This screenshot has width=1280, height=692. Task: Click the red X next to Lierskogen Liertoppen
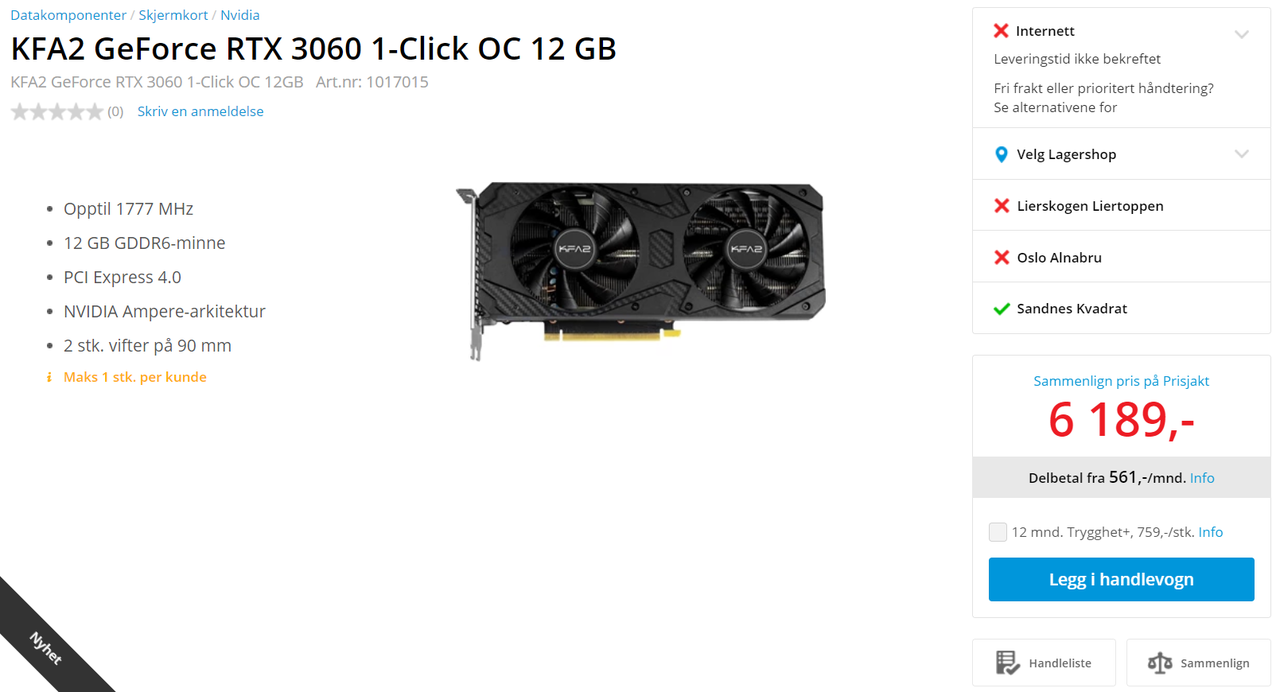pos(1001,206)
